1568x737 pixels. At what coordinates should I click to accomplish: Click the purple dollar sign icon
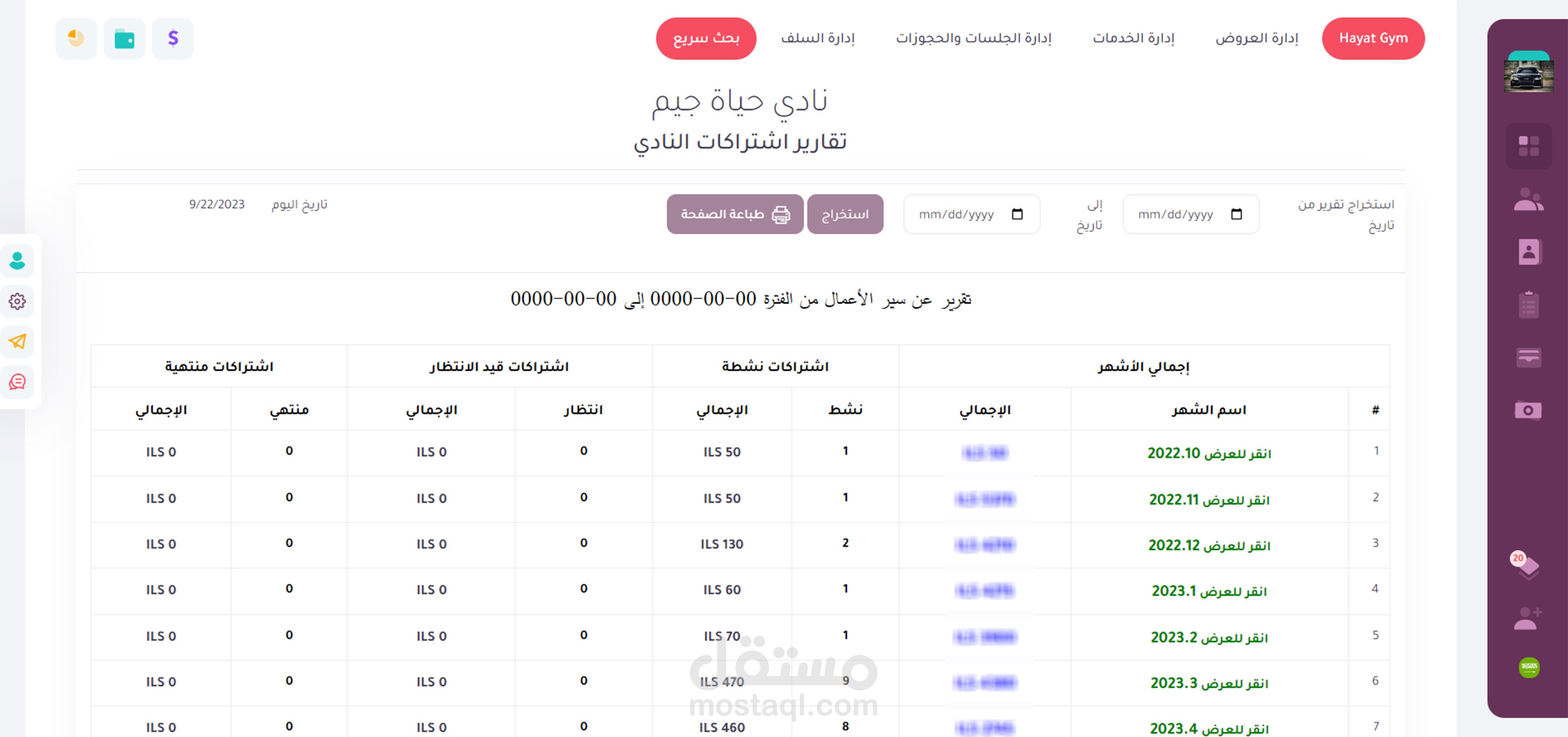click(x=173, y=39)
